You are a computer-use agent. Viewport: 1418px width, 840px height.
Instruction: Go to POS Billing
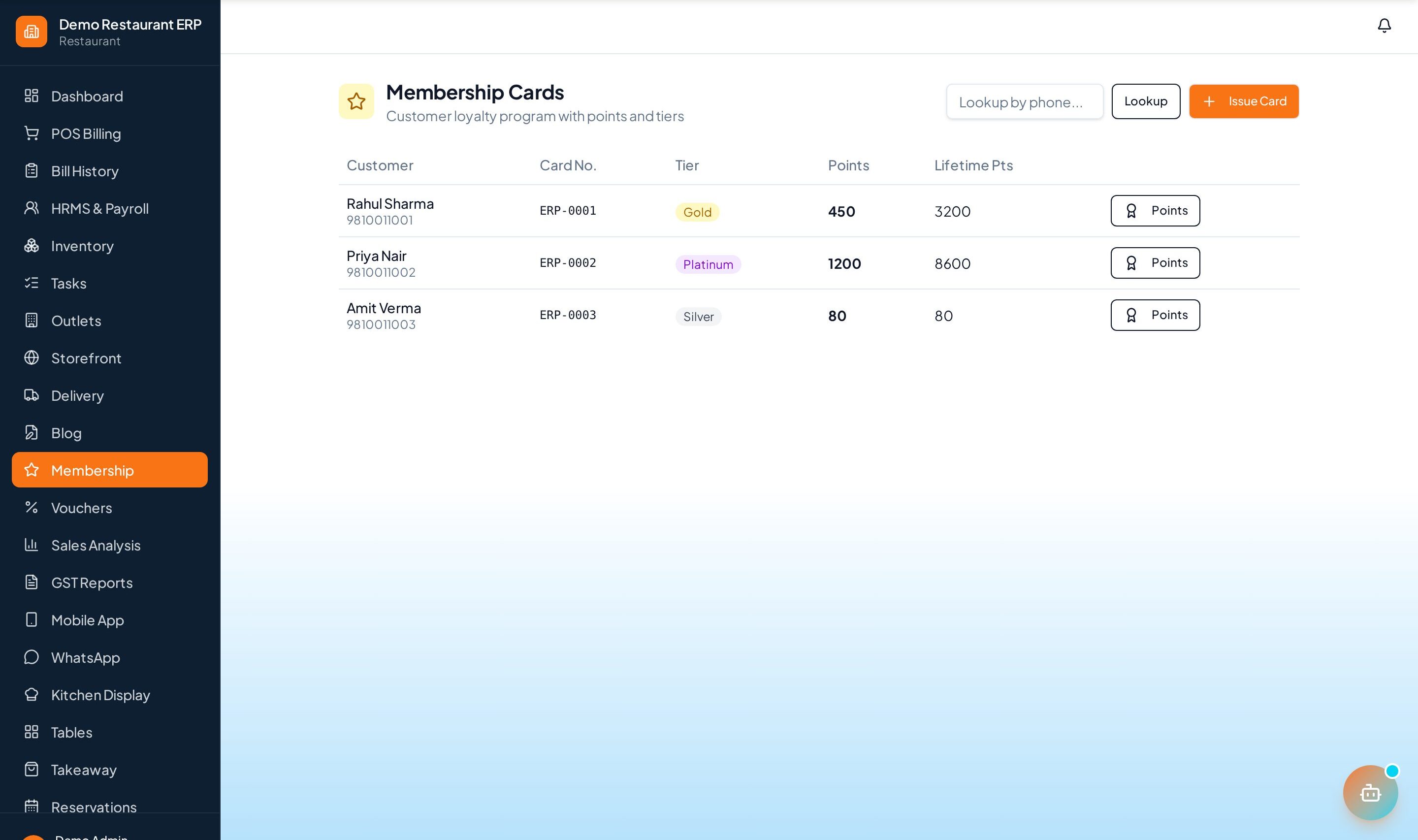(110, 133)
